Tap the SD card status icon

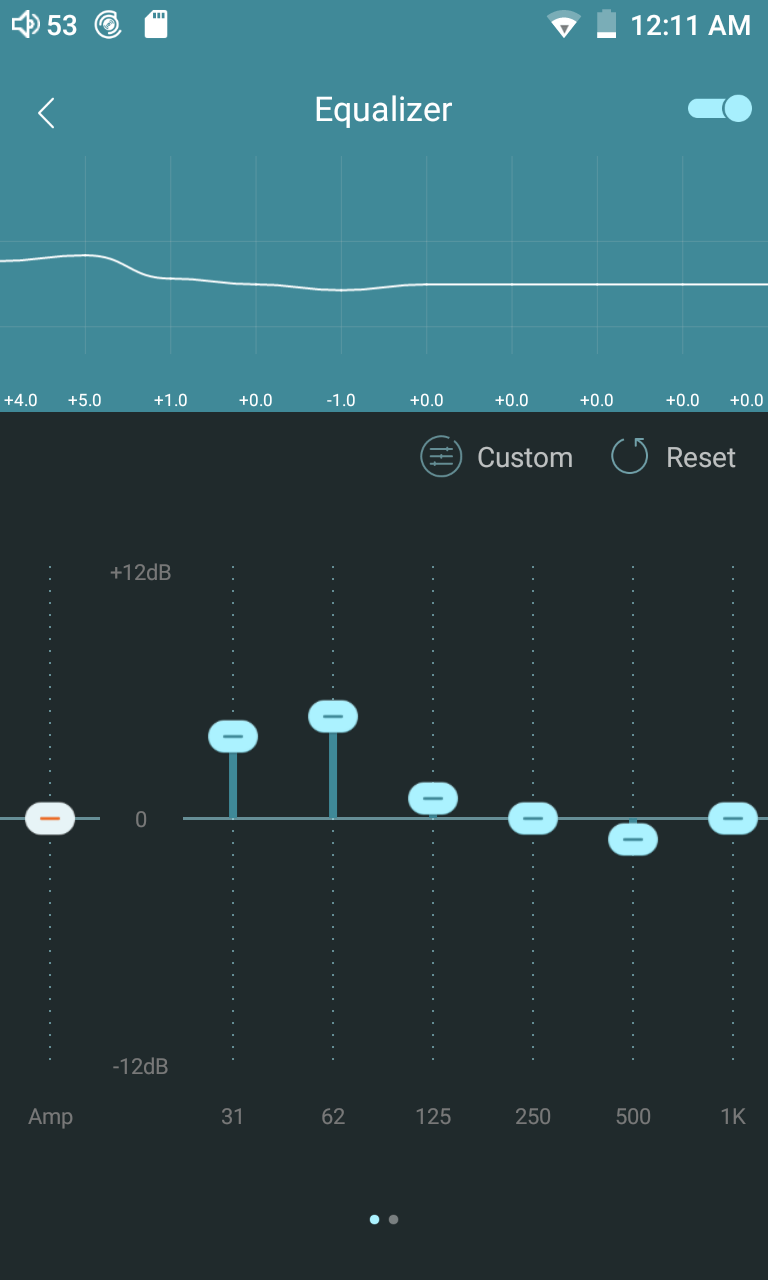156,25
